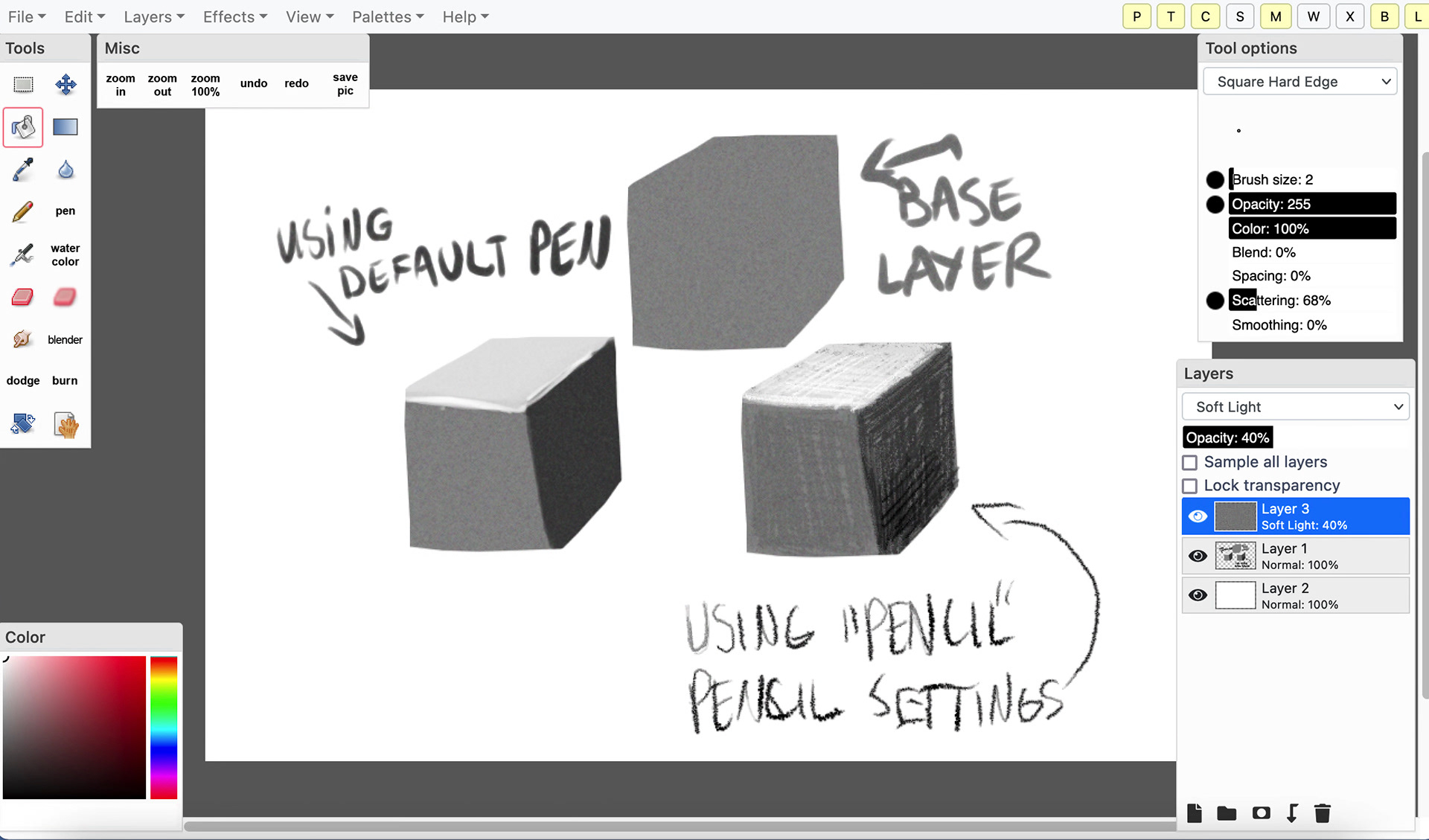Select the hard eraser tool
The width and height of the screenshot is (1429, 840).
(x=23, y=297)
